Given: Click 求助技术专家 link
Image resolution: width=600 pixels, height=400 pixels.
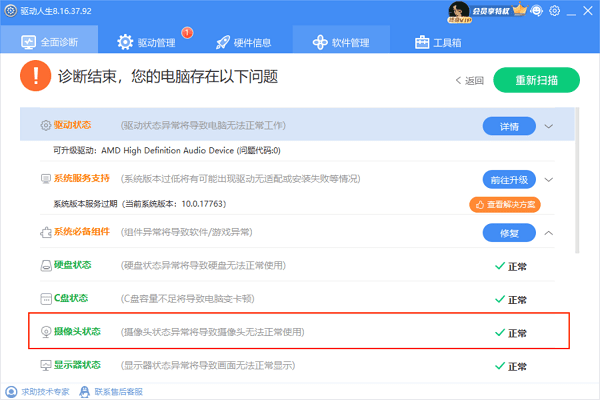Looking at the screenshot, I should 45,392.
